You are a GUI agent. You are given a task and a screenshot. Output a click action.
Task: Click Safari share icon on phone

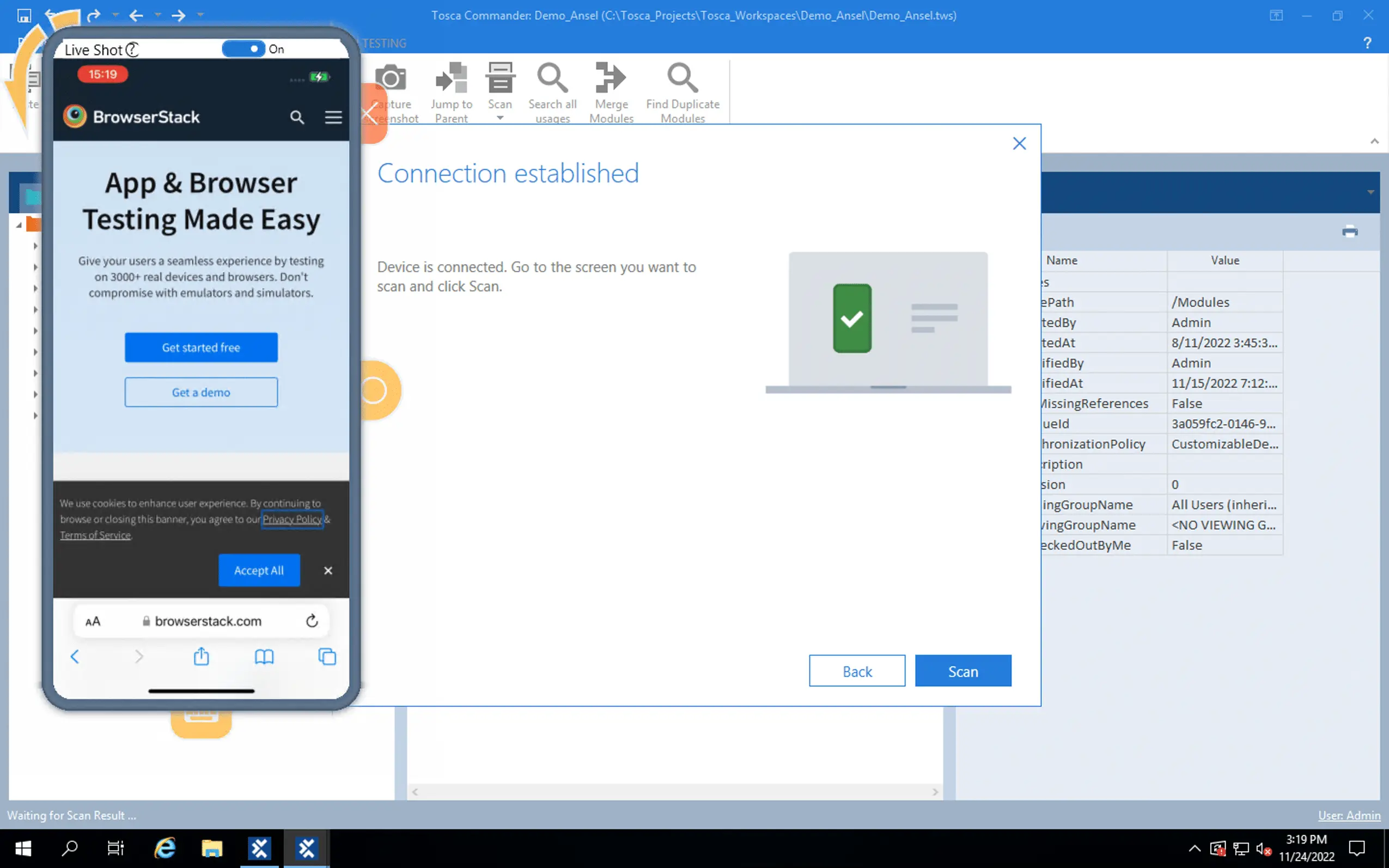coord(201,656)
